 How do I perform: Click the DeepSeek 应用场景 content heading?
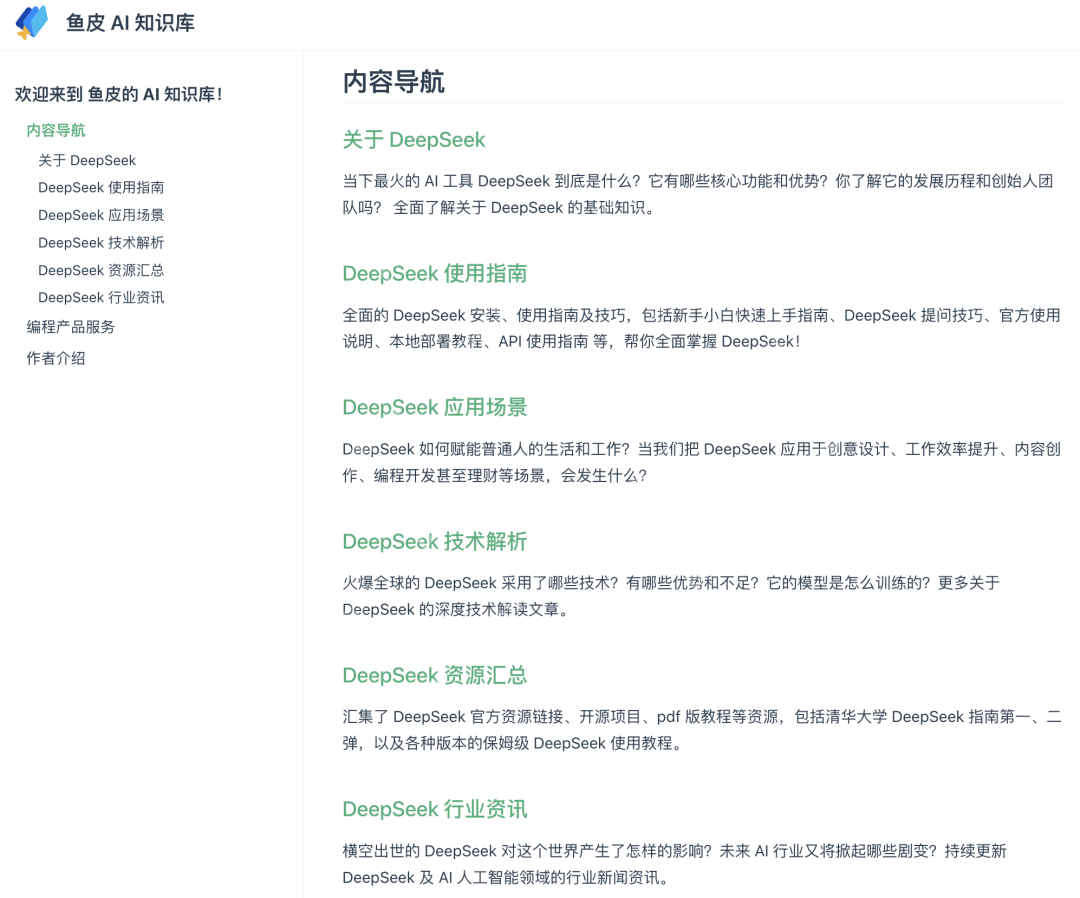[433, 407]
